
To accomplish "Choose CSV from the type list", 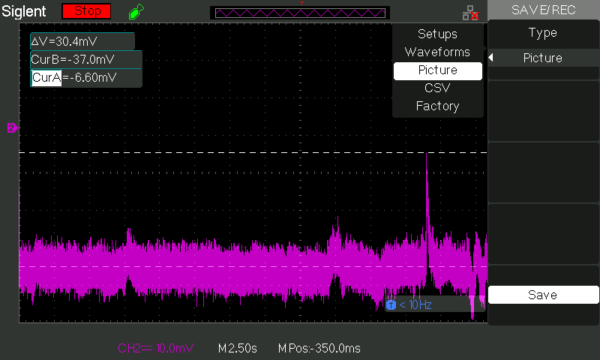I will tap(437, 88).
